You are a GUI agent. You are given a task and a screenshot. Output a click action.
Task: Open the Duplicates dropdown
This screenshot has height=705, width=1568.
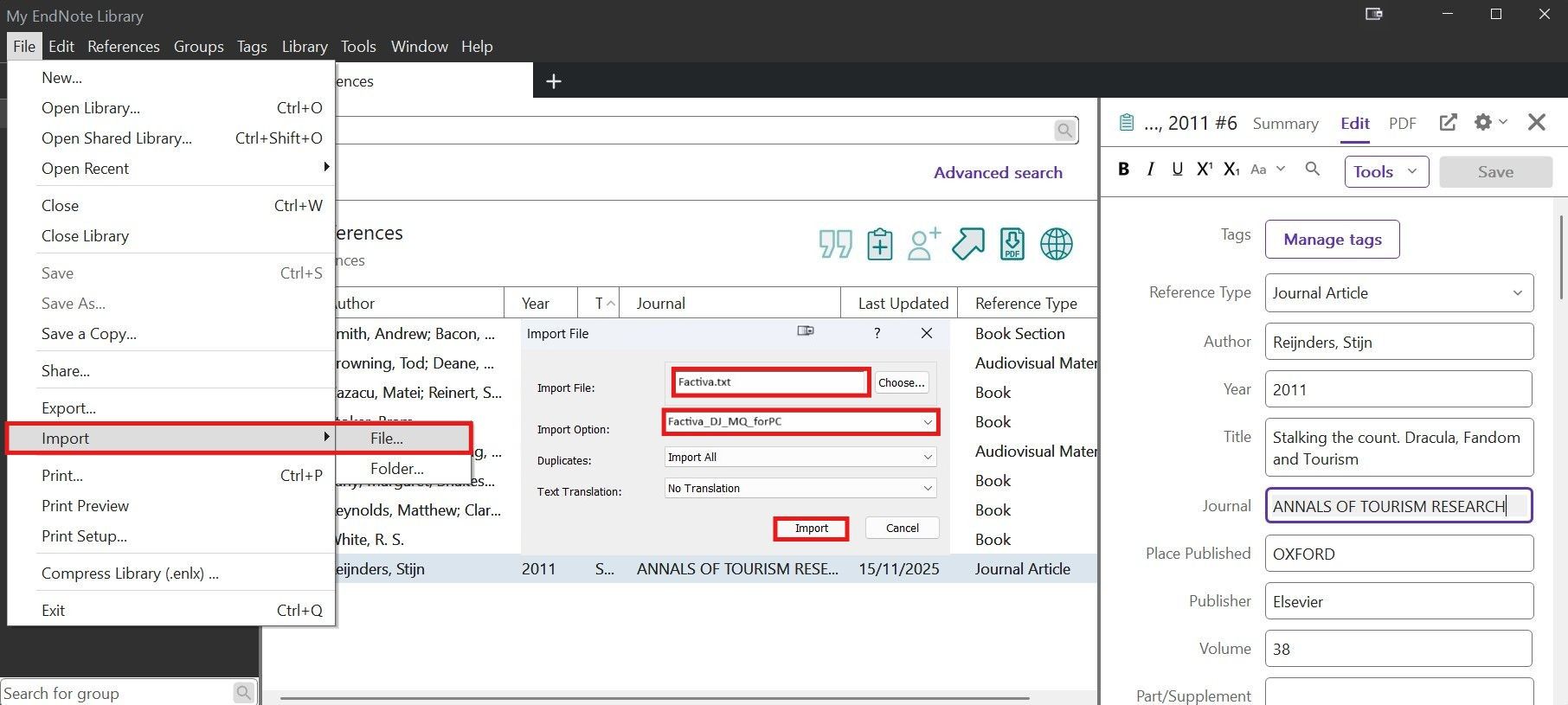pos(800,457)
